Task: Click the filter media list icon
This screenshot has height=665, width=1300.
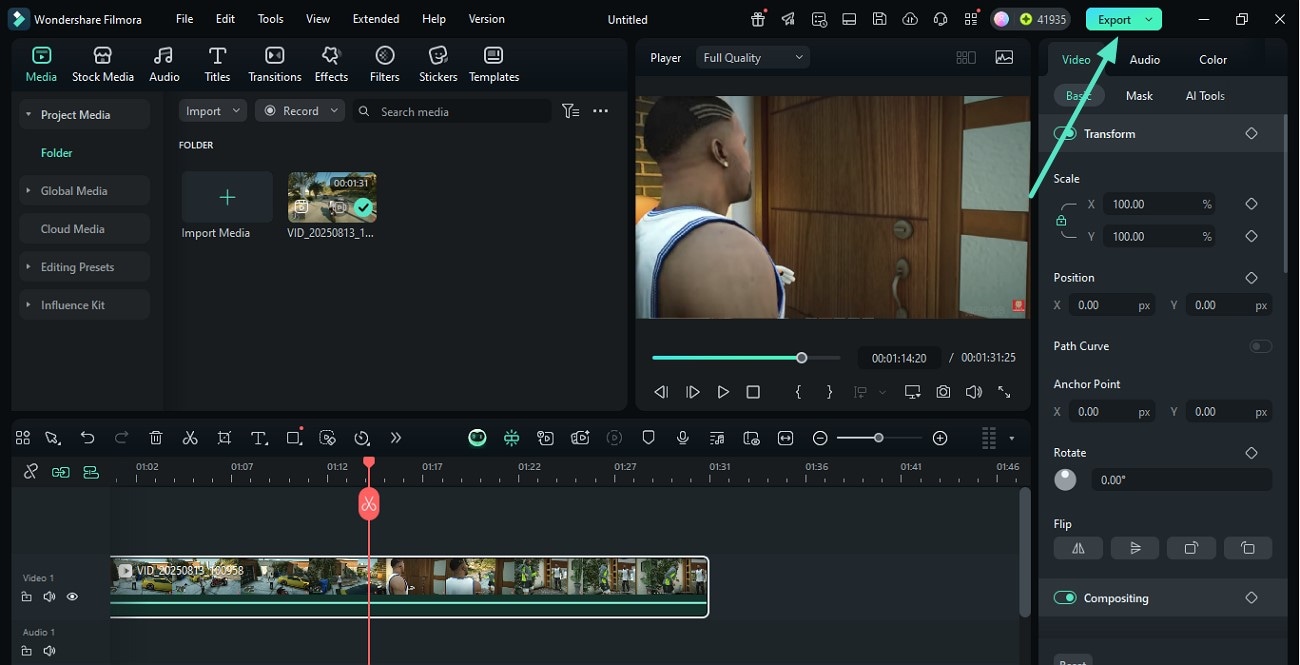Action: pyautogui.click(x=570, y=111)
